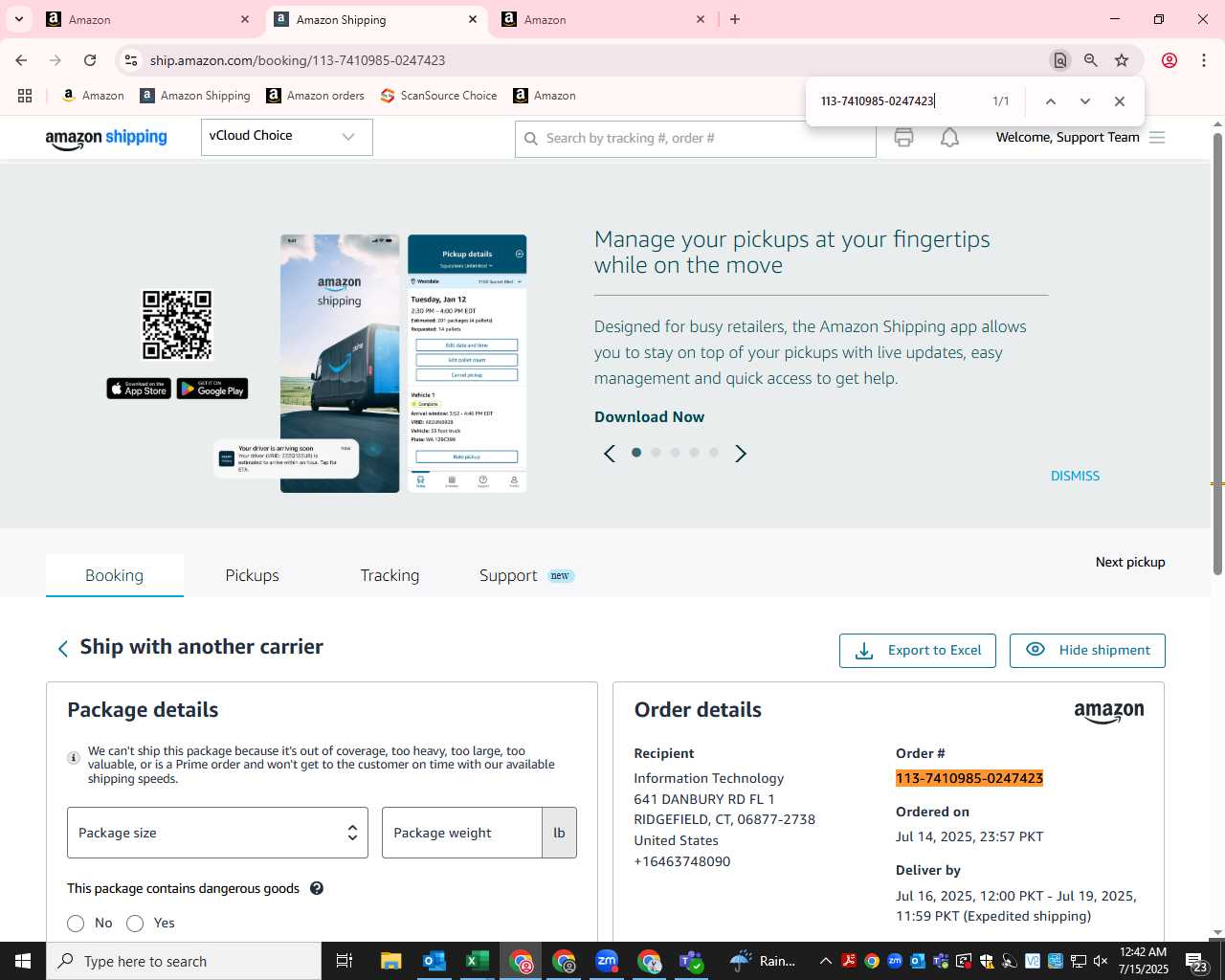Open the Package size dropdown
The width and height of the screenshot is (1225, 980).
point(217,833)
